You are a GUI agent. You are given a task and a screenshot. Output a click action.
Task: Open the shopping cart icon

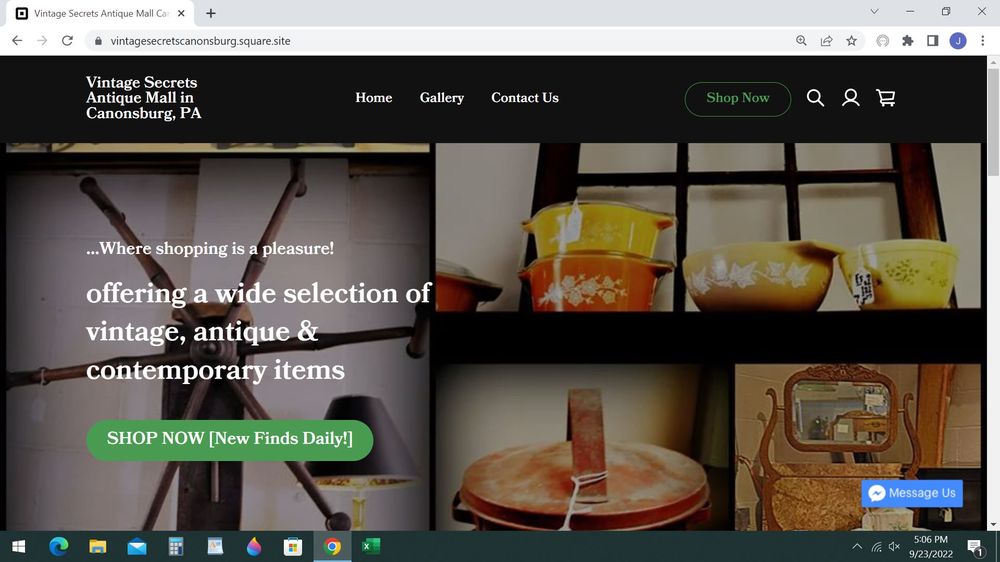tap(885, 98)
